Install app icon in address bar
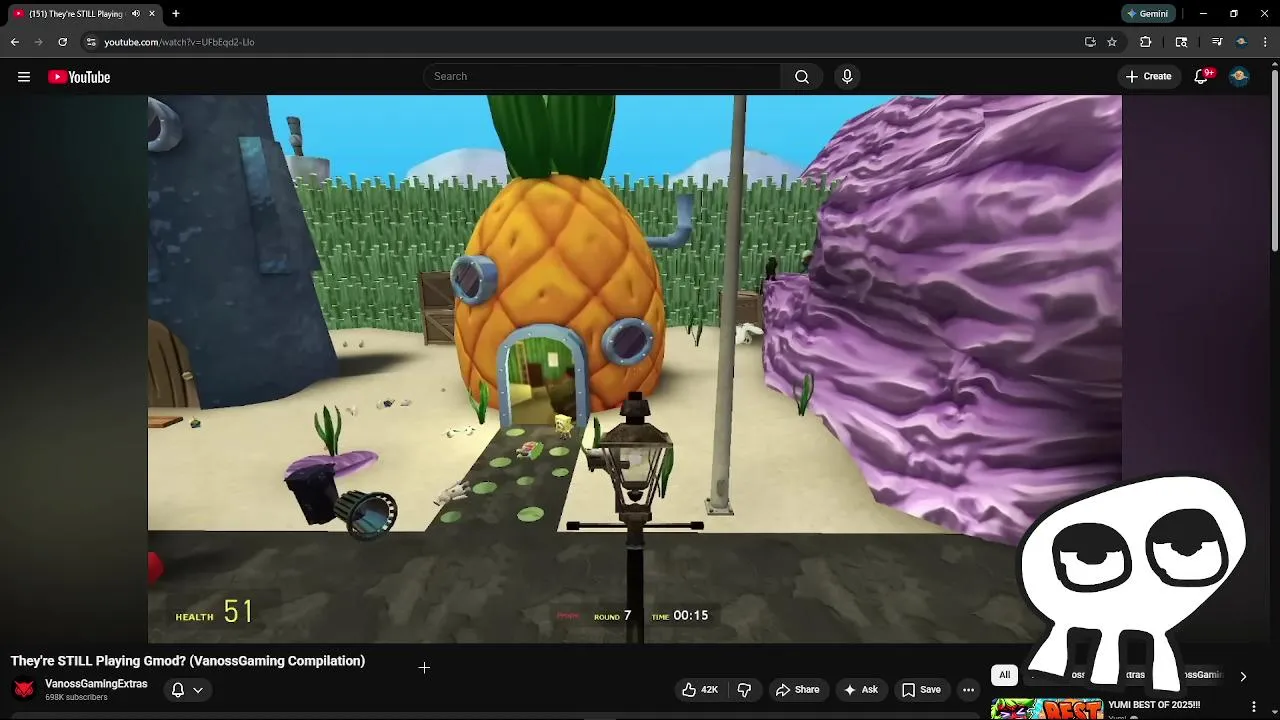This screenshot has width=1280, height=720. point(1090,42)
